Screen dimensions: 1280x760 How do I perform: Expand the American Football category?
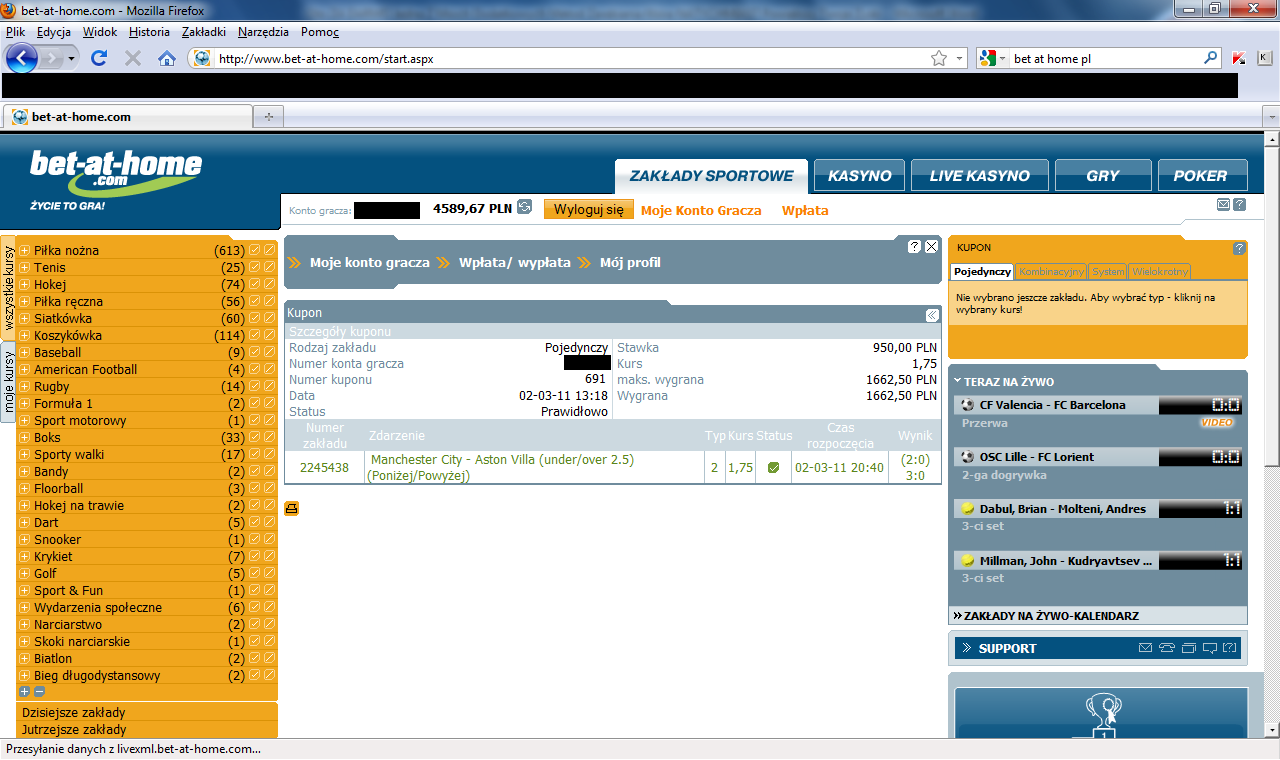(25, 369)
